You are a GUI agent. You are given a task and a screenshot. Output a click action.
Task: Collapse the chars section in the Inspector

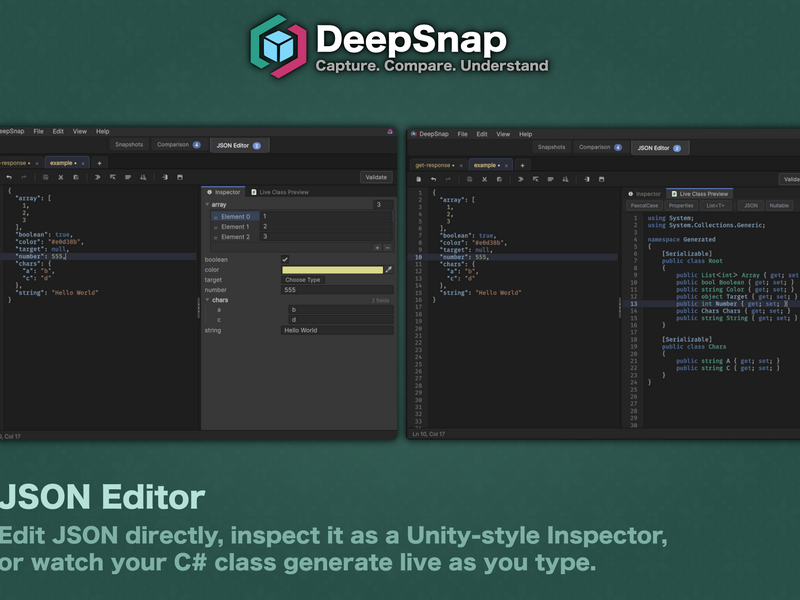tap(208, 300)
